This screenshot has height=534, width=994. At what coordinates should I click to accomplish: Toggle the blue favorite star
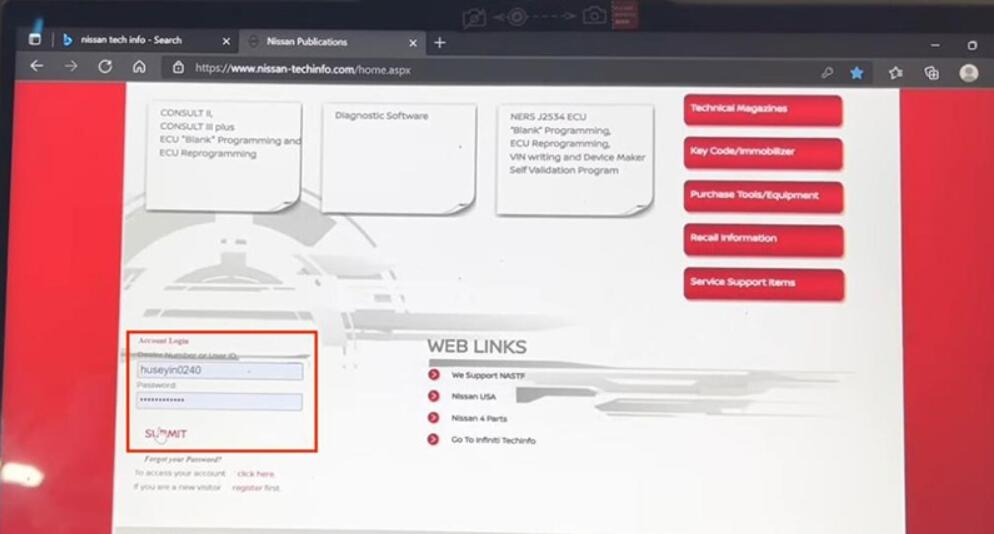856,73
